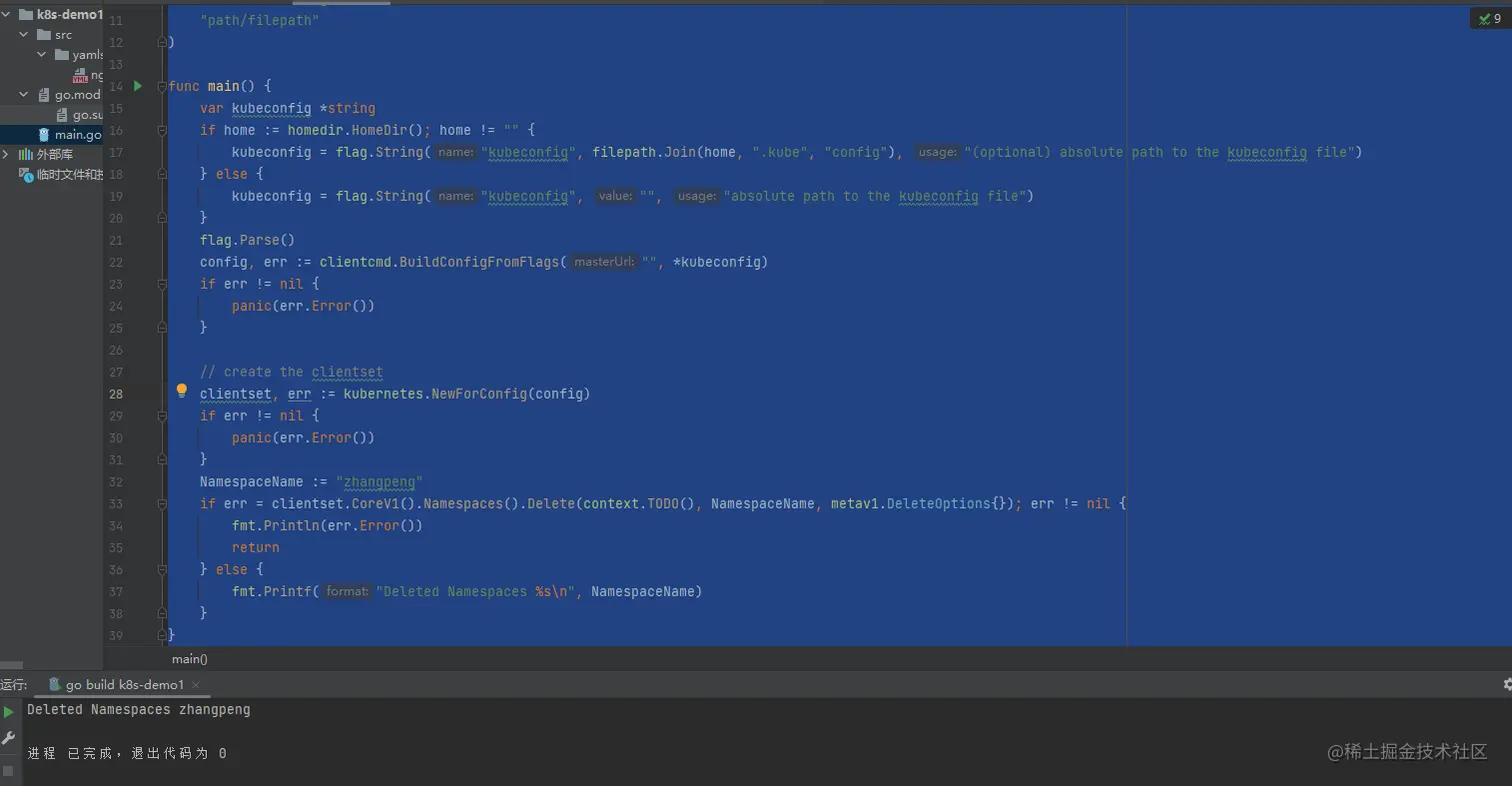Collapse the yamls folder
Screen dimensions: 1512x786
(x=42, y=55)
